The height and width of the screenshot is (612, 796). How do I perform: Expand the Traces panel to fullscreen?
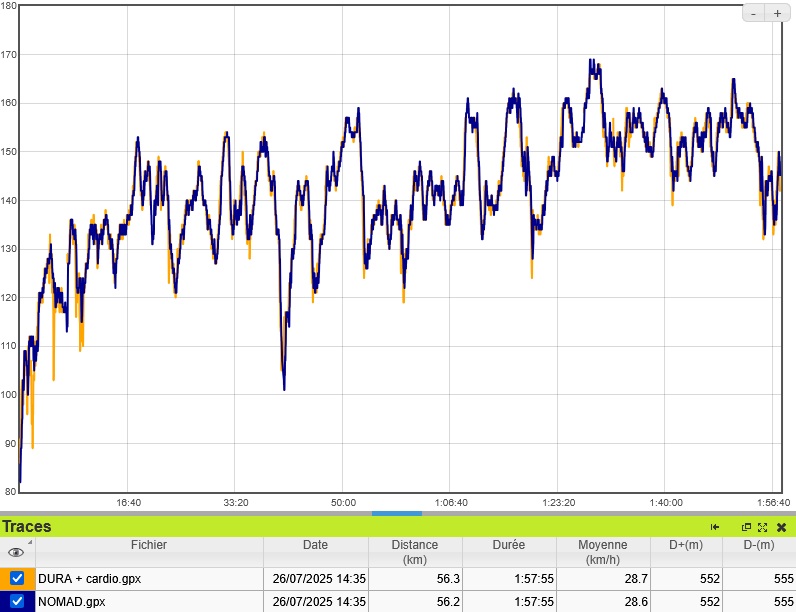[762, 527]
